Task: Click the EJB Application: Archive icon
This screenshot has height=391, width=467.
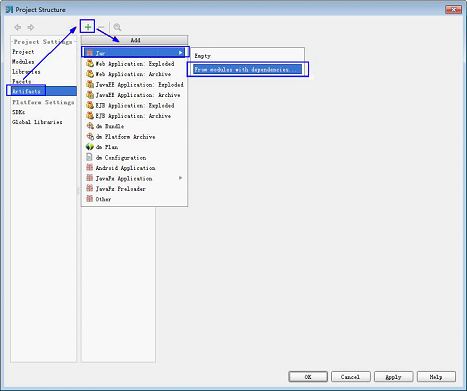Action: coord(90,116)
